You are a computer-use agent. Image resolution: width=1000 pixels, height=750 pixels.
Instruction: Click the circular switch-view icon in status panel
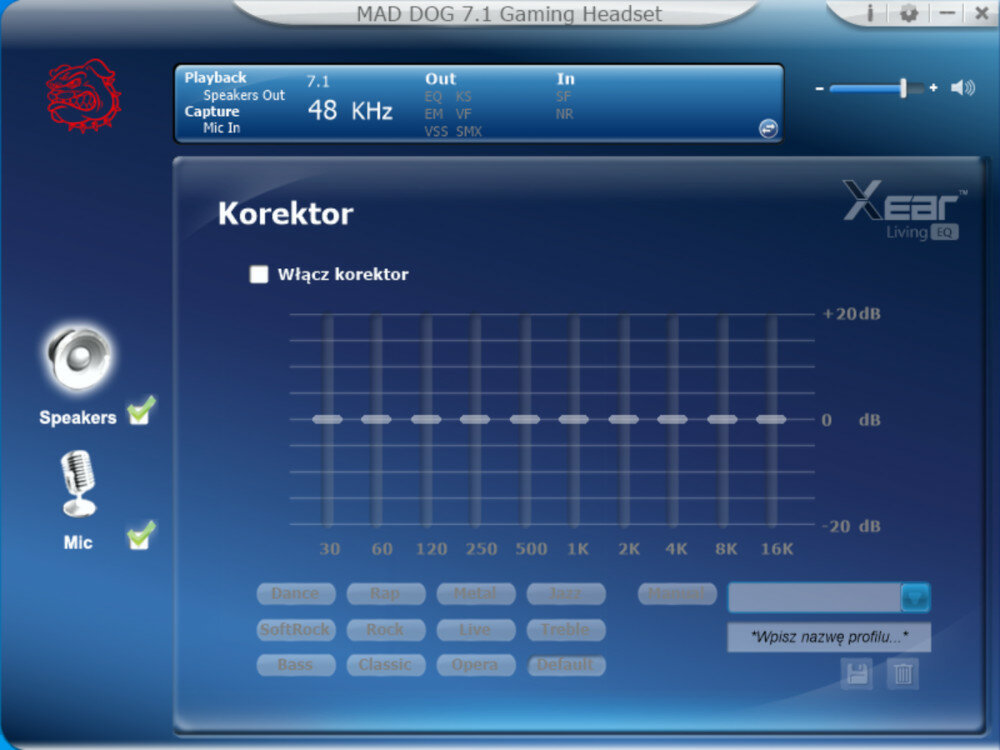pyautogui.click(x=768, y=128)
